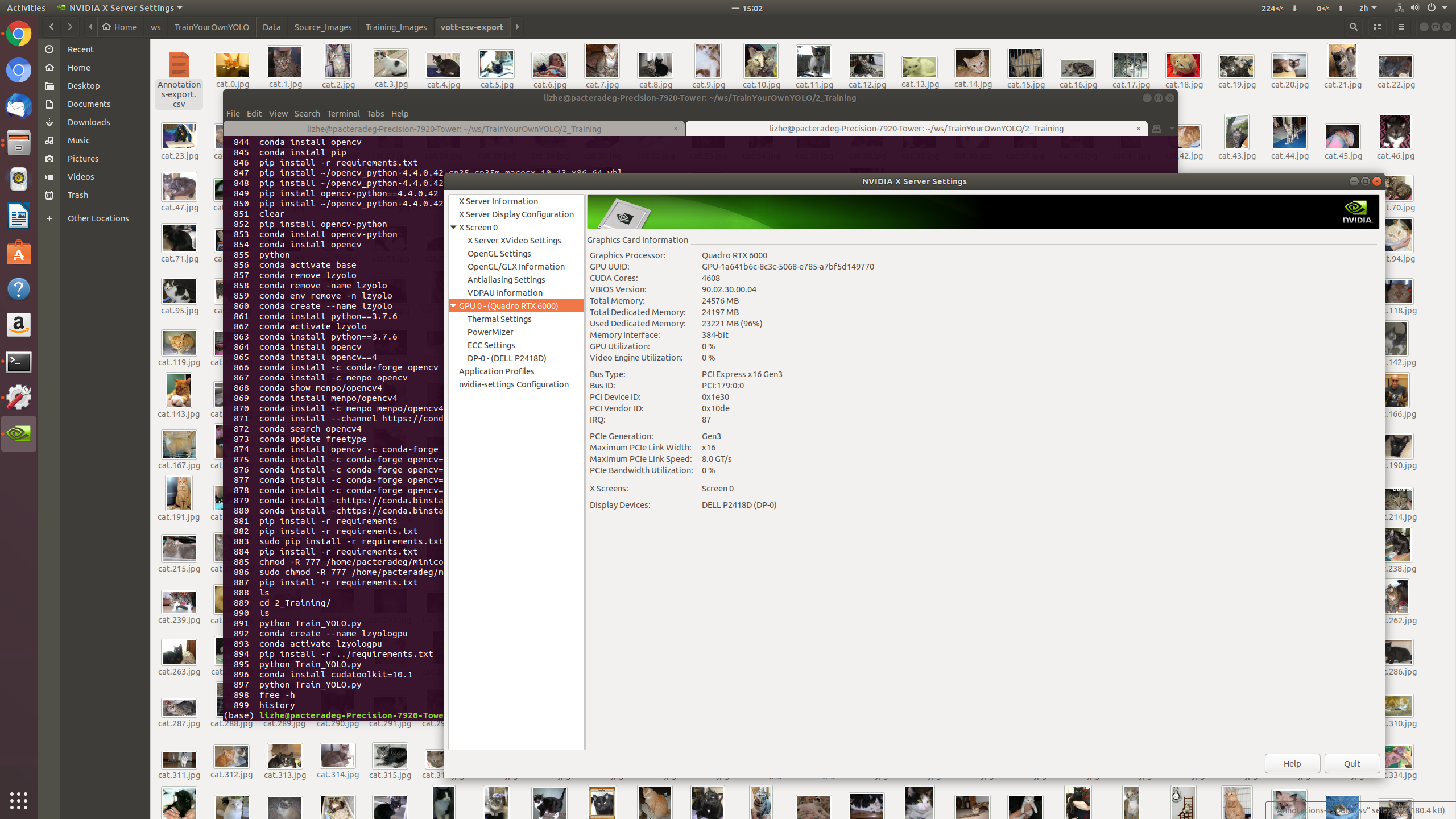Screen dimensions: 1456x819
Task: Launch Rhythmbox from the dock
Action: click(19, 180)
